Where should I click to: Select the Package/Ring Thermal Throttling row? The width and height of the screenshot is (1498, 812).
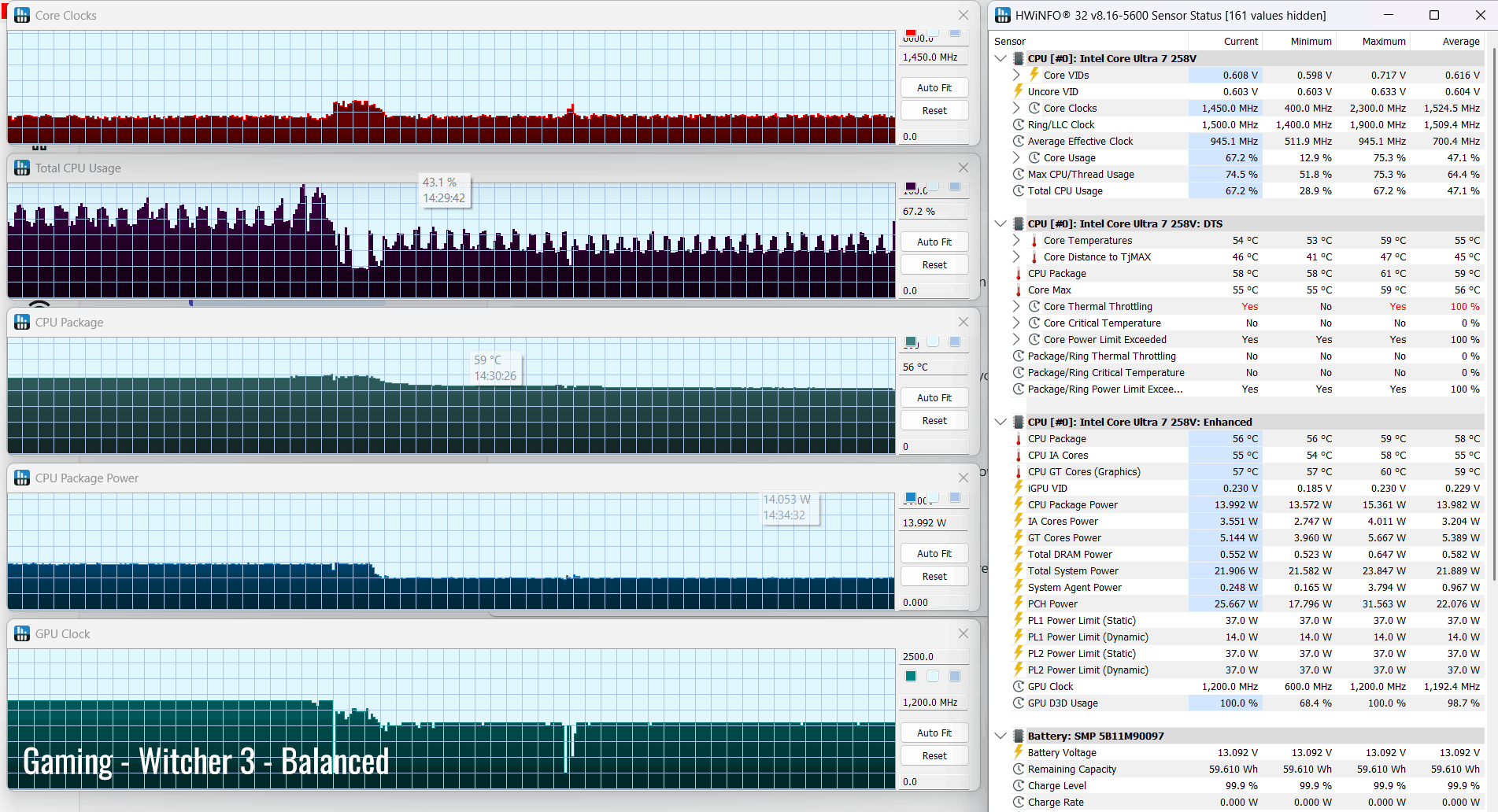pos(1237,356)
